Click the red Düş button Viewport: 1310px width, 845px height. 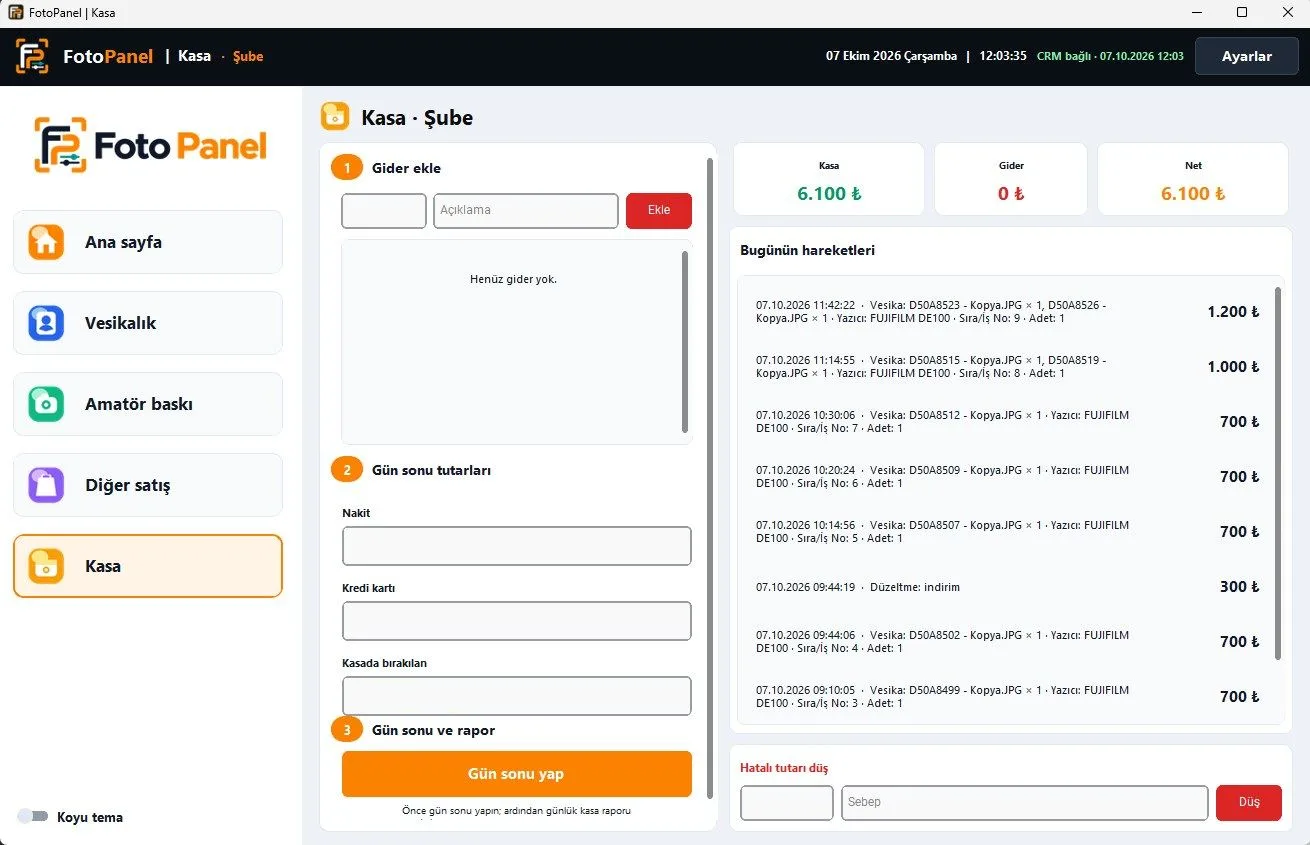tap(1249, 803)
